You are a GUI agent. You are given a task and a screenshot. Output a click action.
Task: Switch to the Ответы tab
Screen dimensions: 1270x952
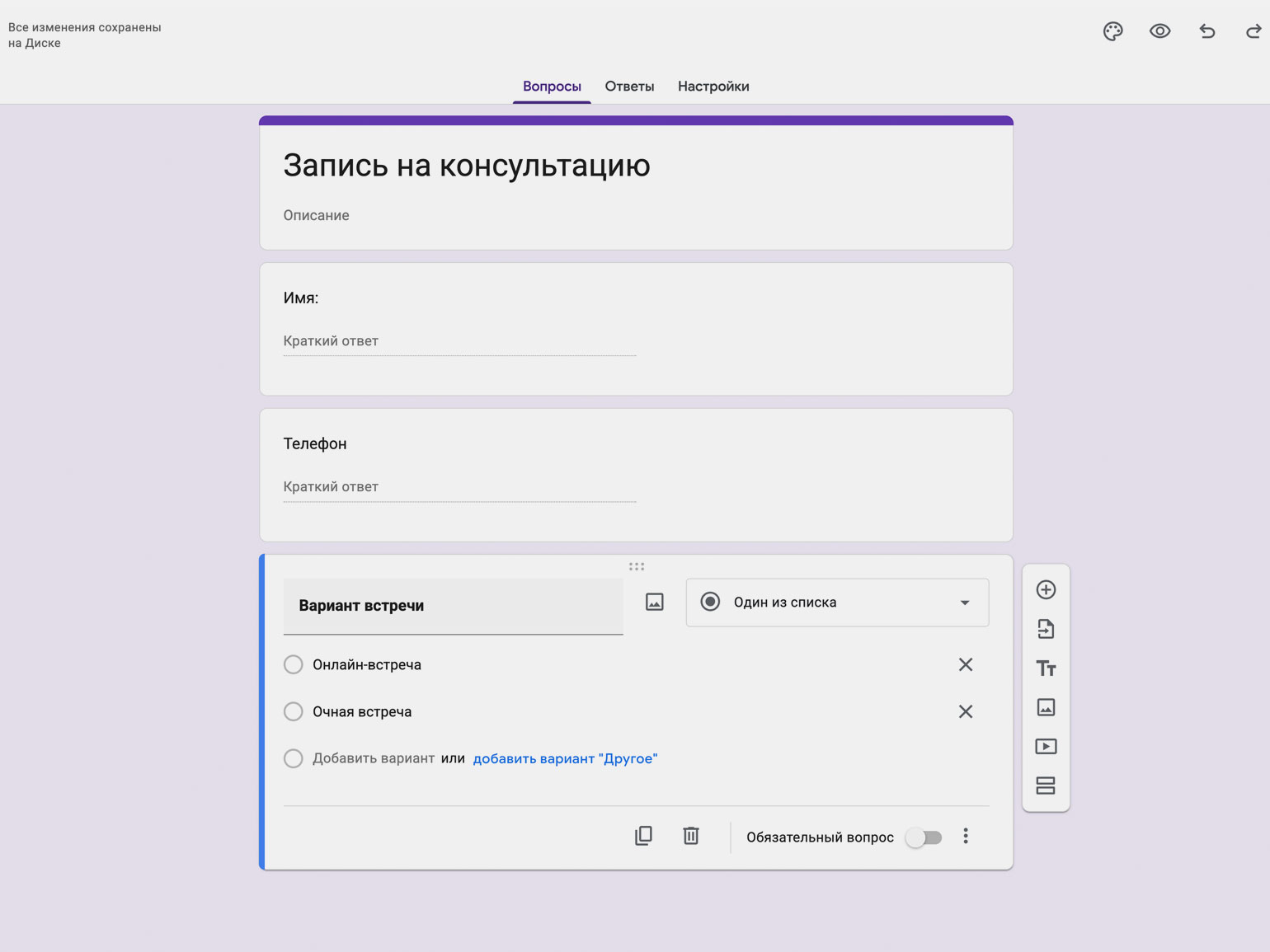click(629, 87)
